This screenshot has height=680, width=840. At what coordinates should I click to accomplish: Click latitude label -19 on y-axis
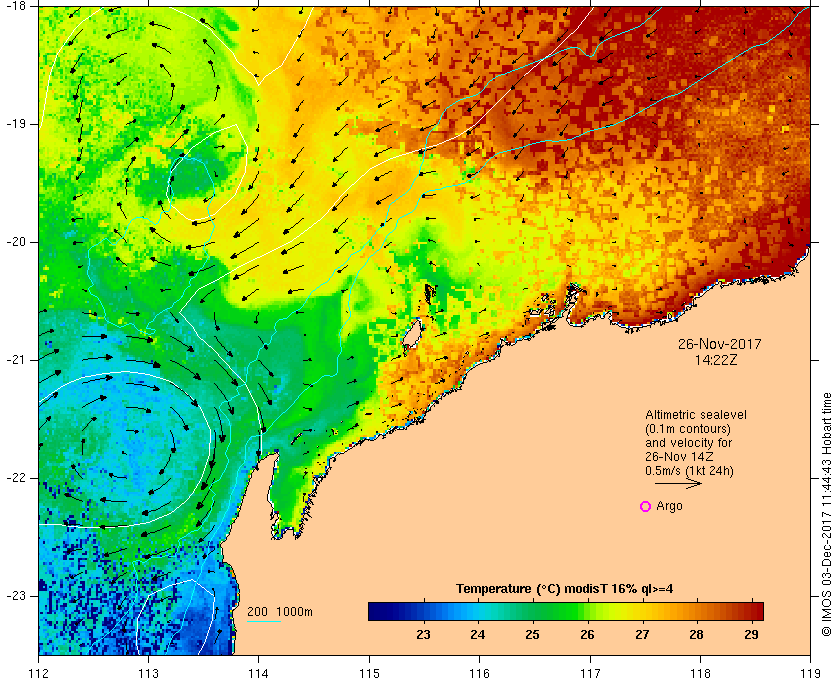click(16, 124)
